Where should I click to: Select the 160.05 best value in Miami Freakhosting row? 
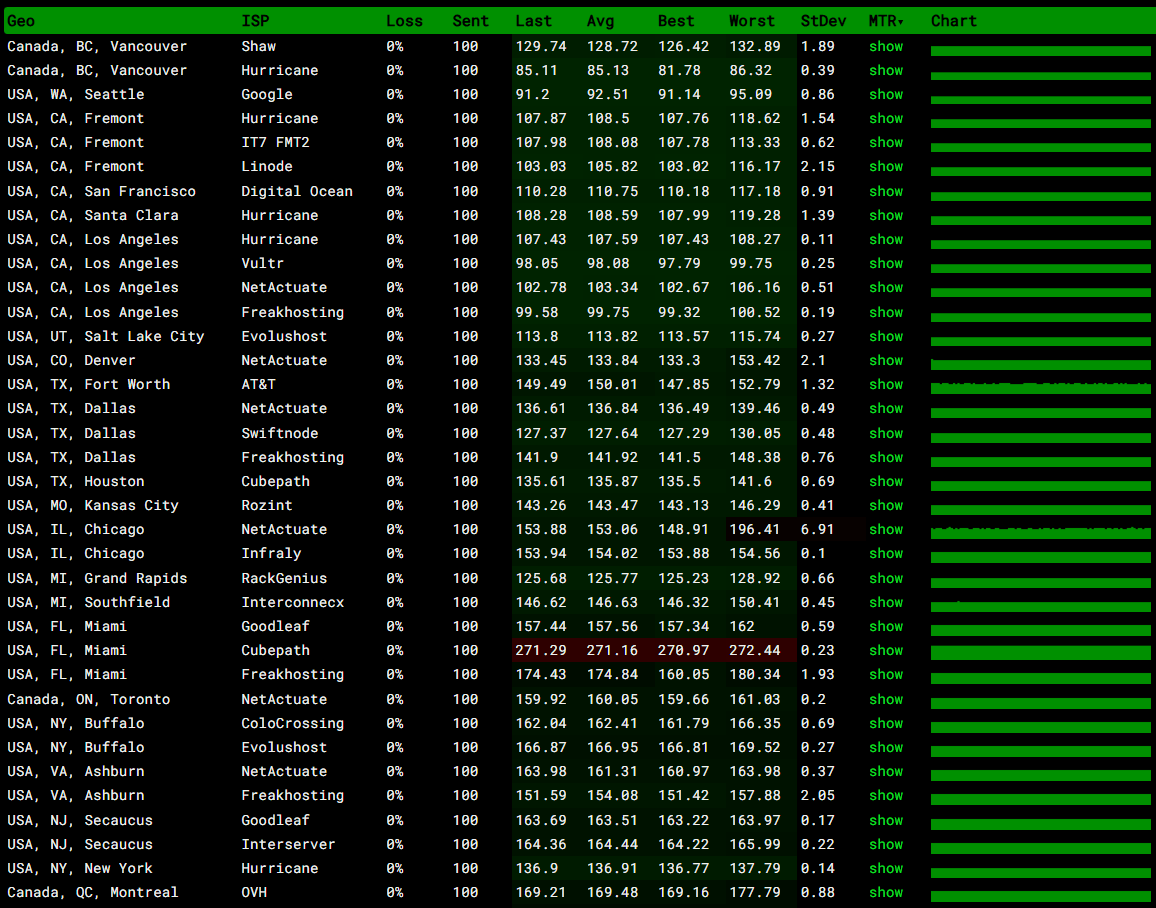click(683, 674)
